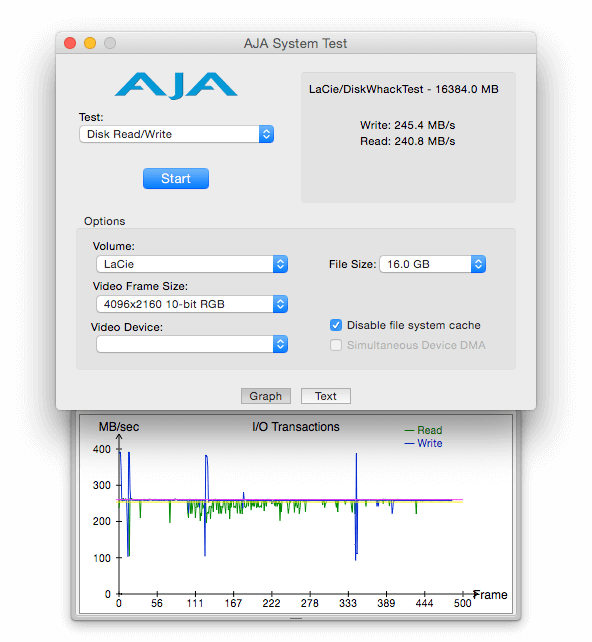
Task: Click the Options section label
Action: (104, 221)
